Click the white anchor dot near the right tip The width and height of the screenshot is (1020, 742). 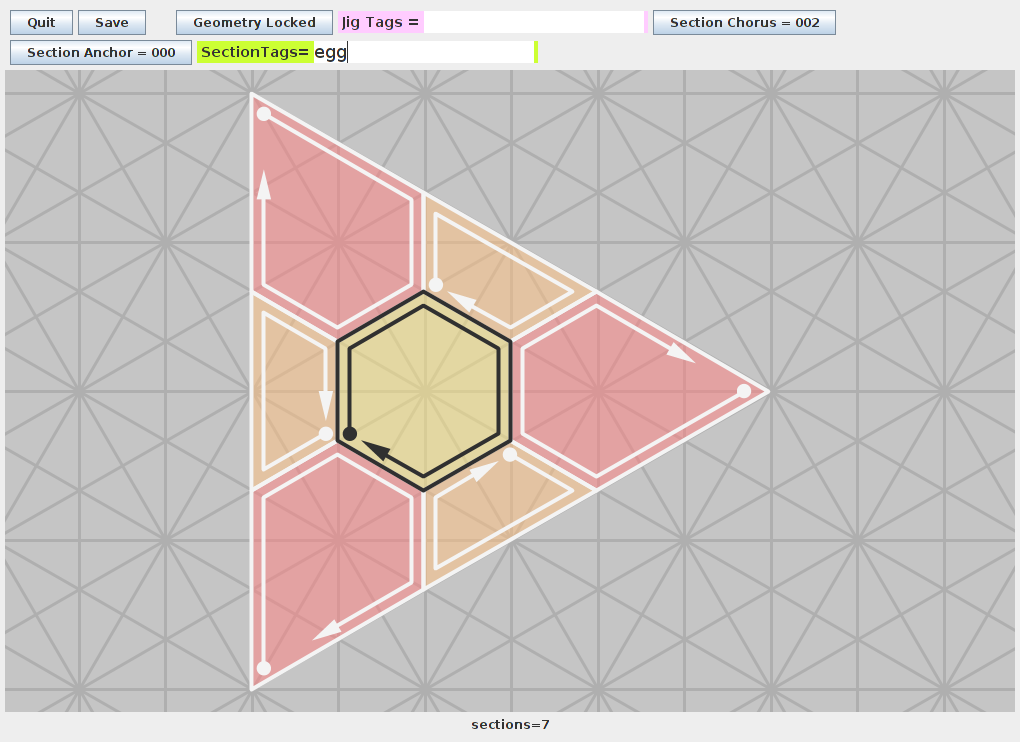click(x=744, y=391)
